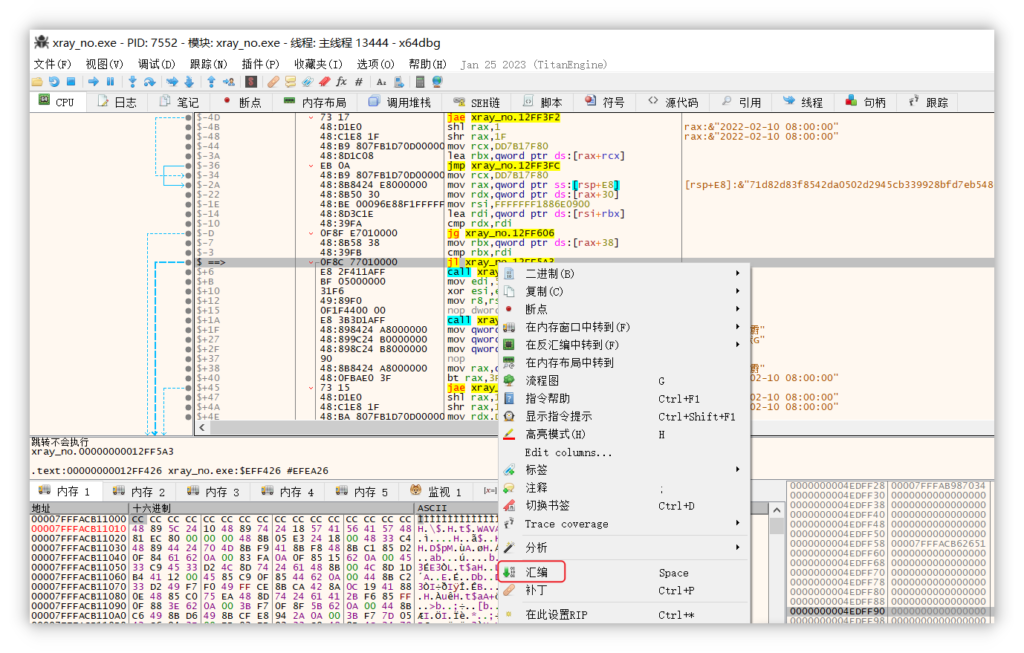Select 指令帮助 in the context menu
Screen dimensions: 1024x653
pos(625,398)
